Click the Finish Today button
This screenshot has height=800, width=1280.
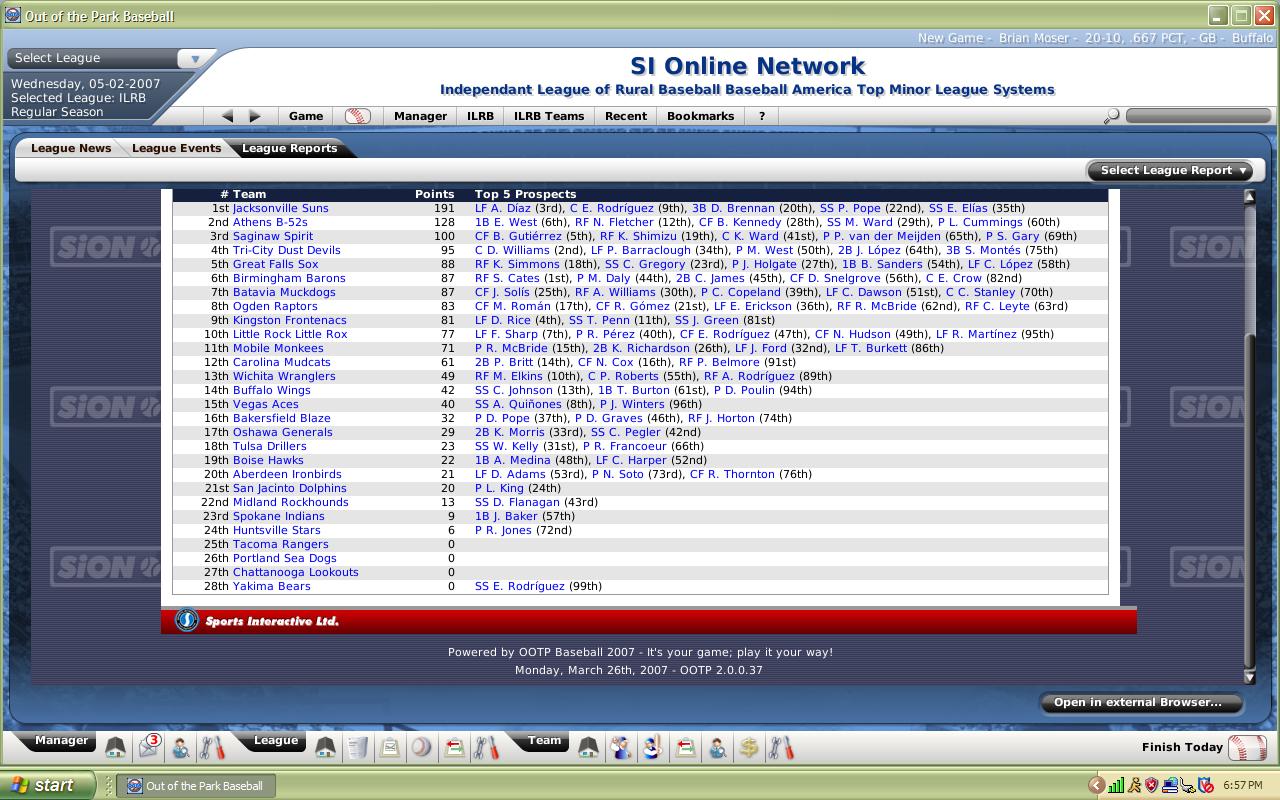click(x=1182, y=747)
